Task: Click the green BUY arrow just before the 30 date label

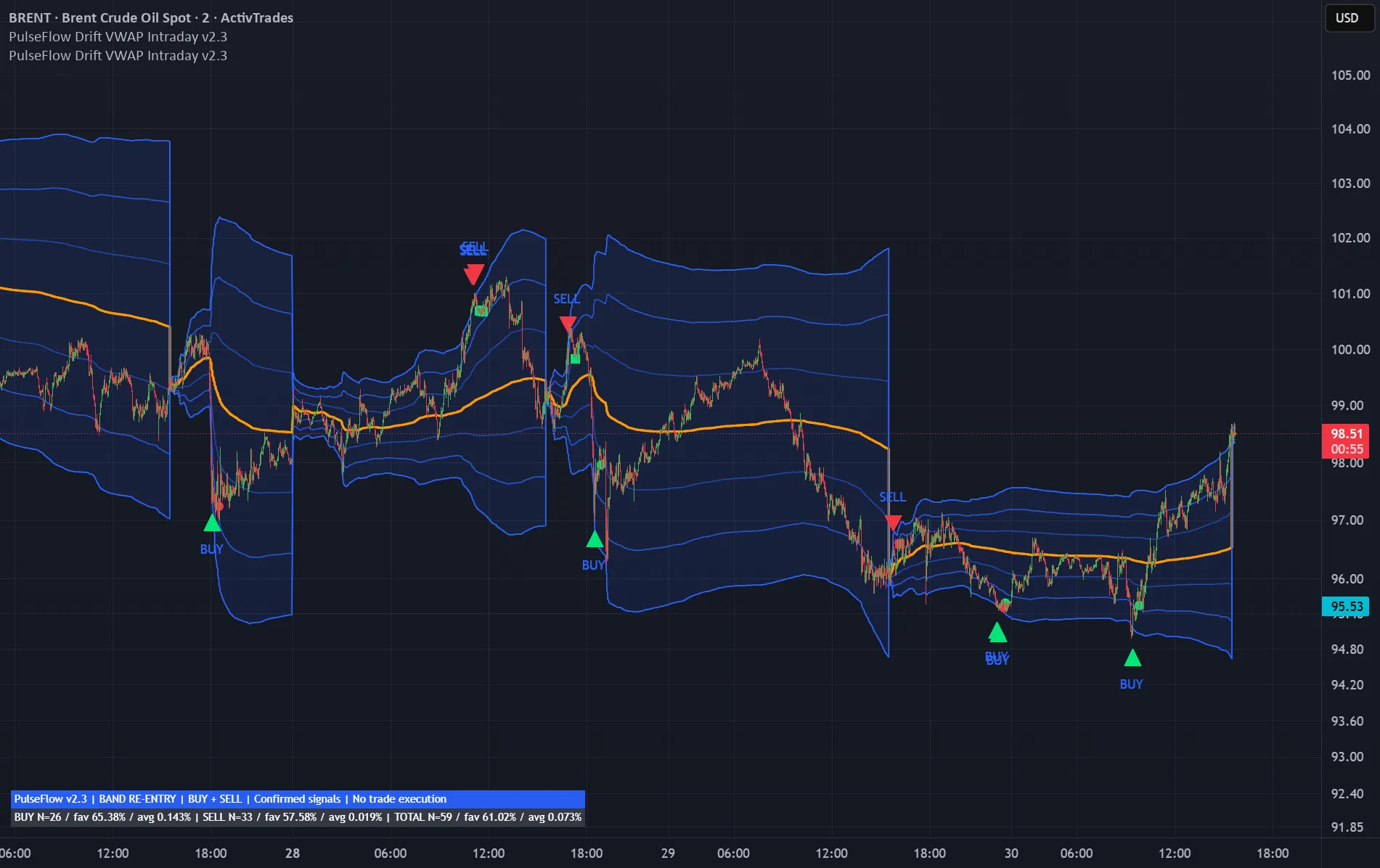Action: [x=998, y=633]
